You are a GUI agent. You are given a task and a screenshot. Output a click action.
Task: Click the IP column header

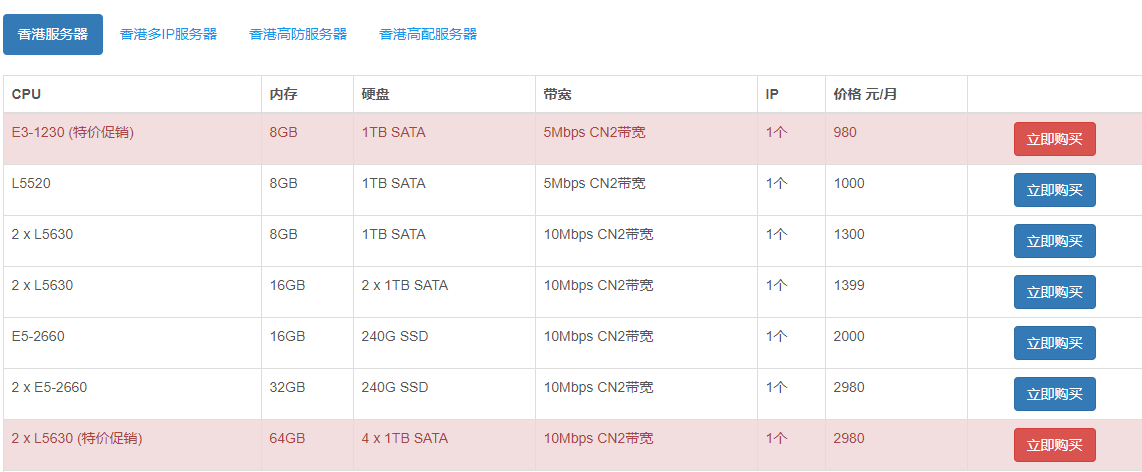point(772,95)
